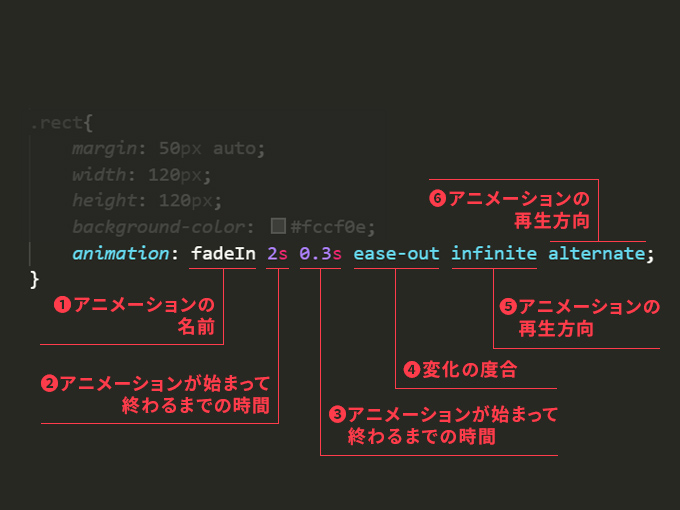Image resolution: width=680 pixels, height=510 pixels.
Task: Click the circled number 5 annotation marker
Action: [508, 307]
